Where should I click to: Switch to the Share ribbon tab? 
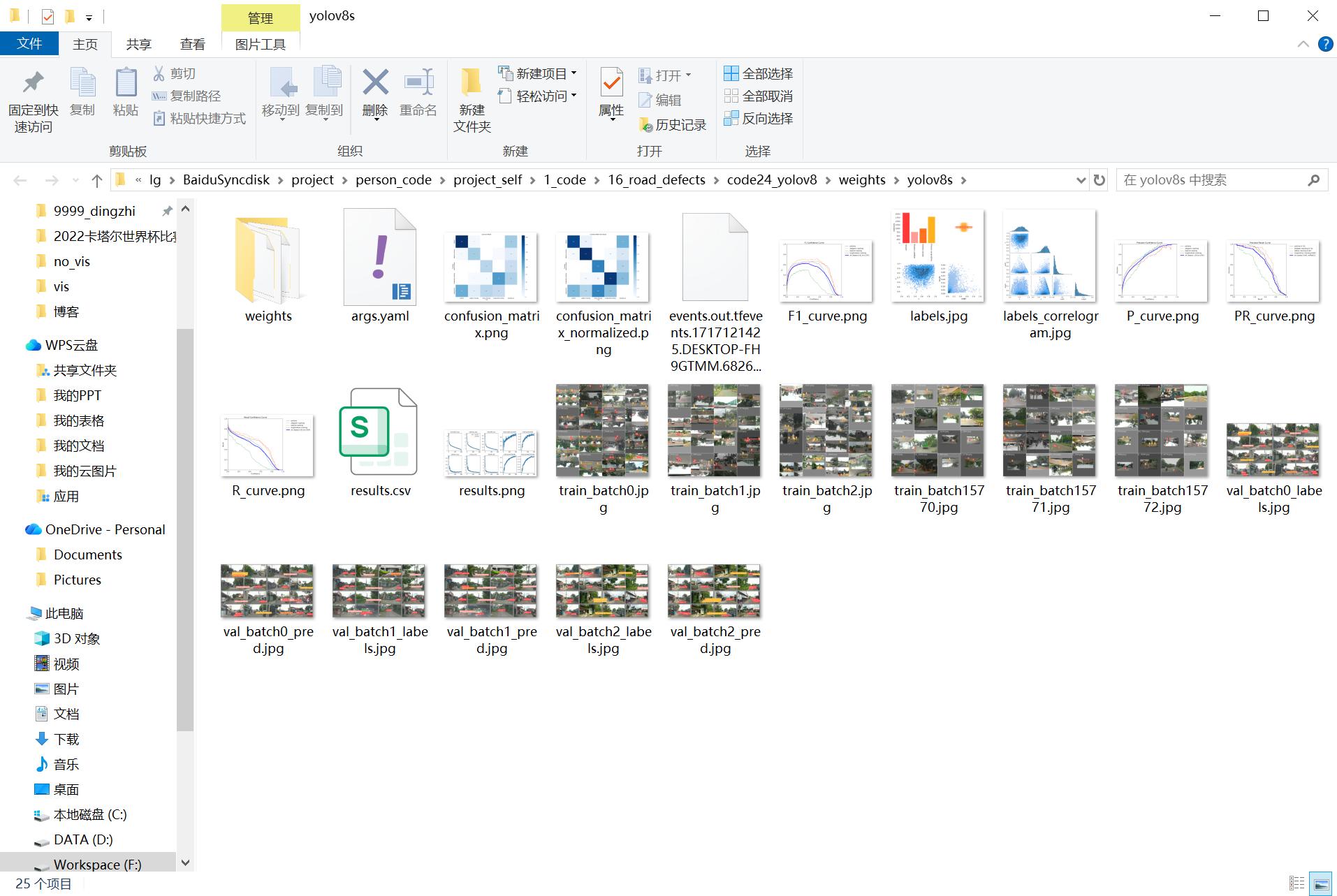pyautogui.click(x=138, y=44)
